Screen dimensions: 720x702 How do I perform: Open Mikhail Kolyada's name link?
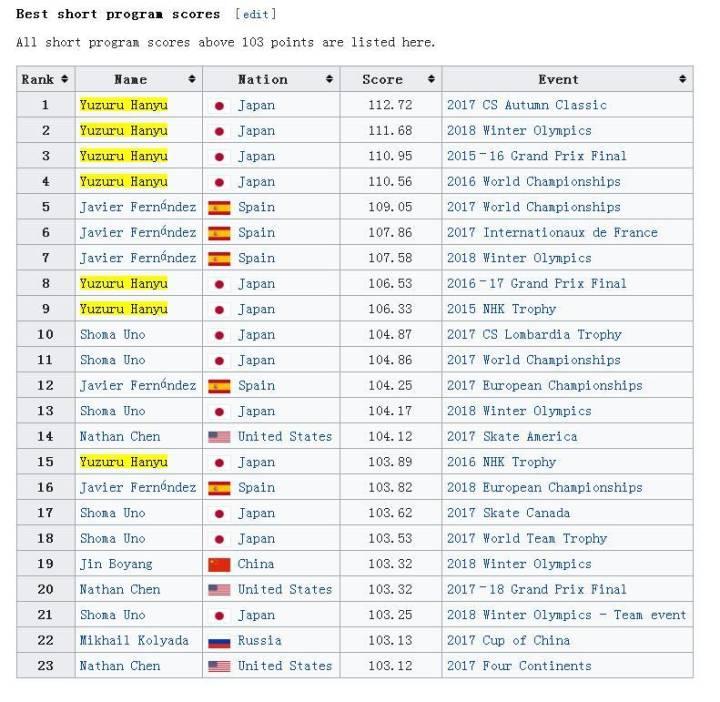coord(134,640)
